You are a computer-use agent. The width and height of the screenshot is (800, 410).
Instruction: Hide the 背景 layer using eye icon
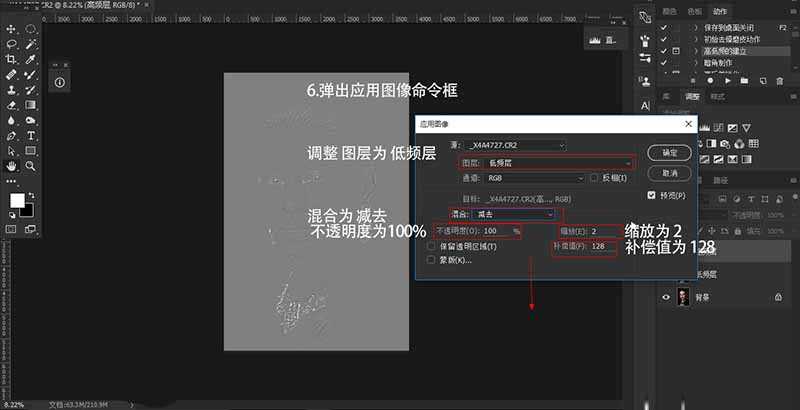[x=666, y=296]
